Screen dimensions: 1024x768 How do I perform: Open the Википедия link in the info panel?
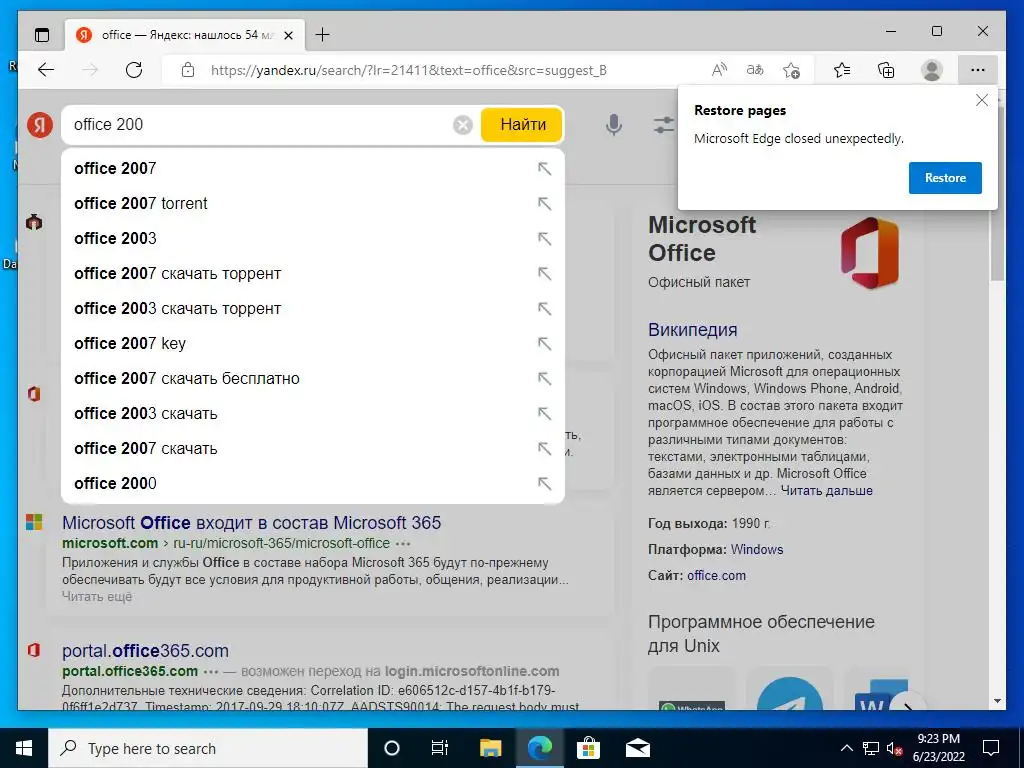[692, 330]
